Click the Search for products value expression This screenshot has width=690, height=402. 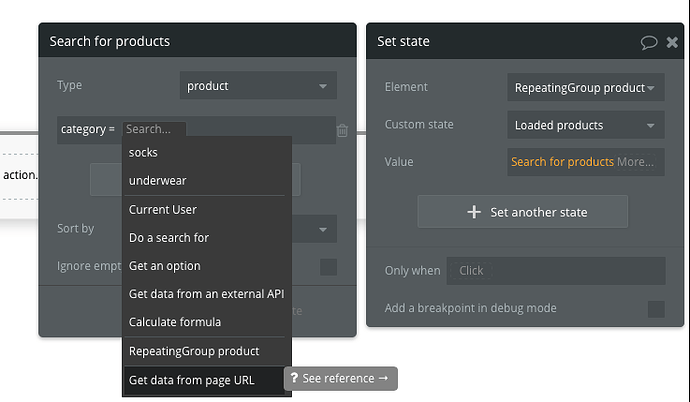562,162
